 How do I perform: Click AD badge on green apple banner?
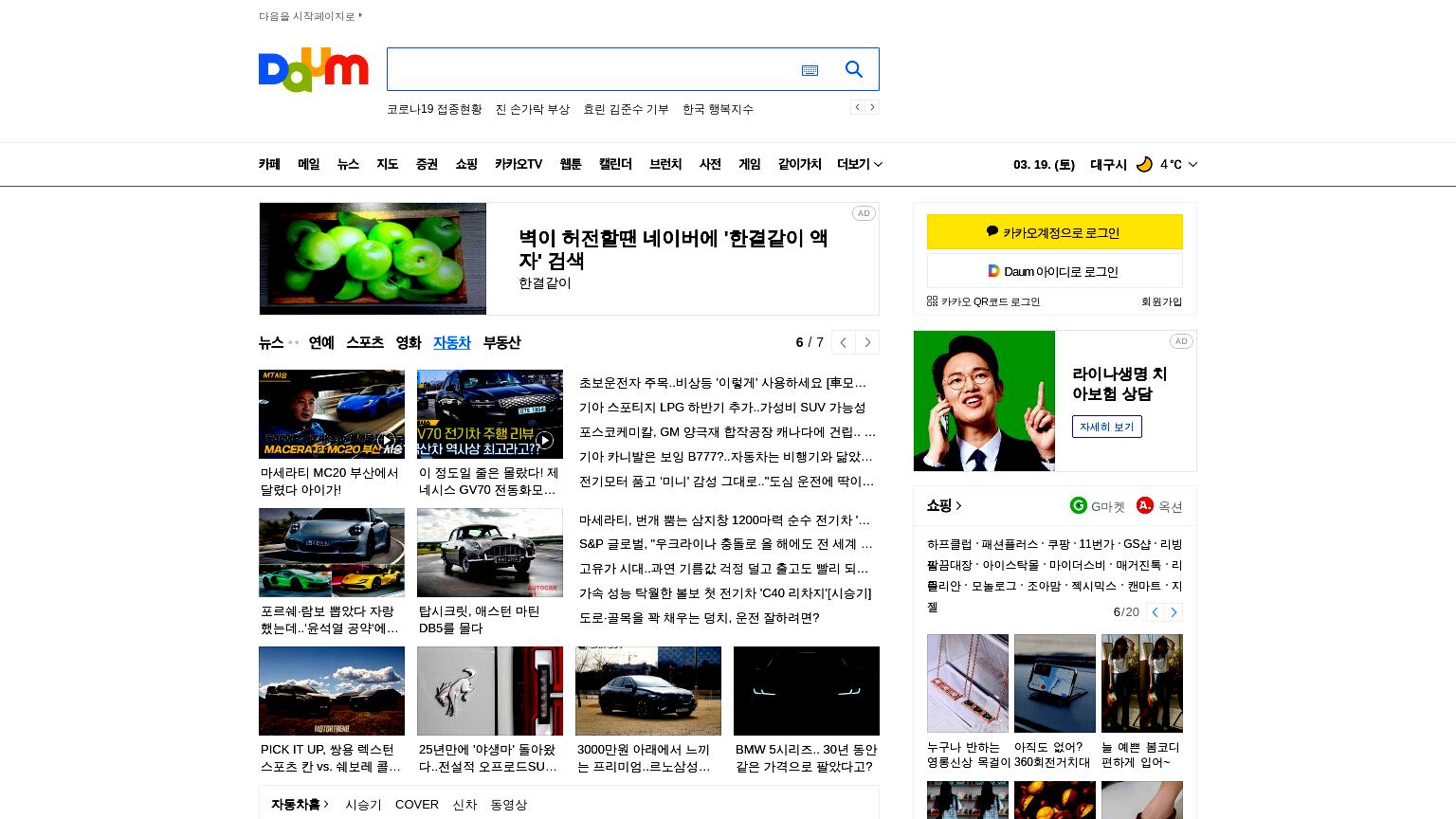864,213
